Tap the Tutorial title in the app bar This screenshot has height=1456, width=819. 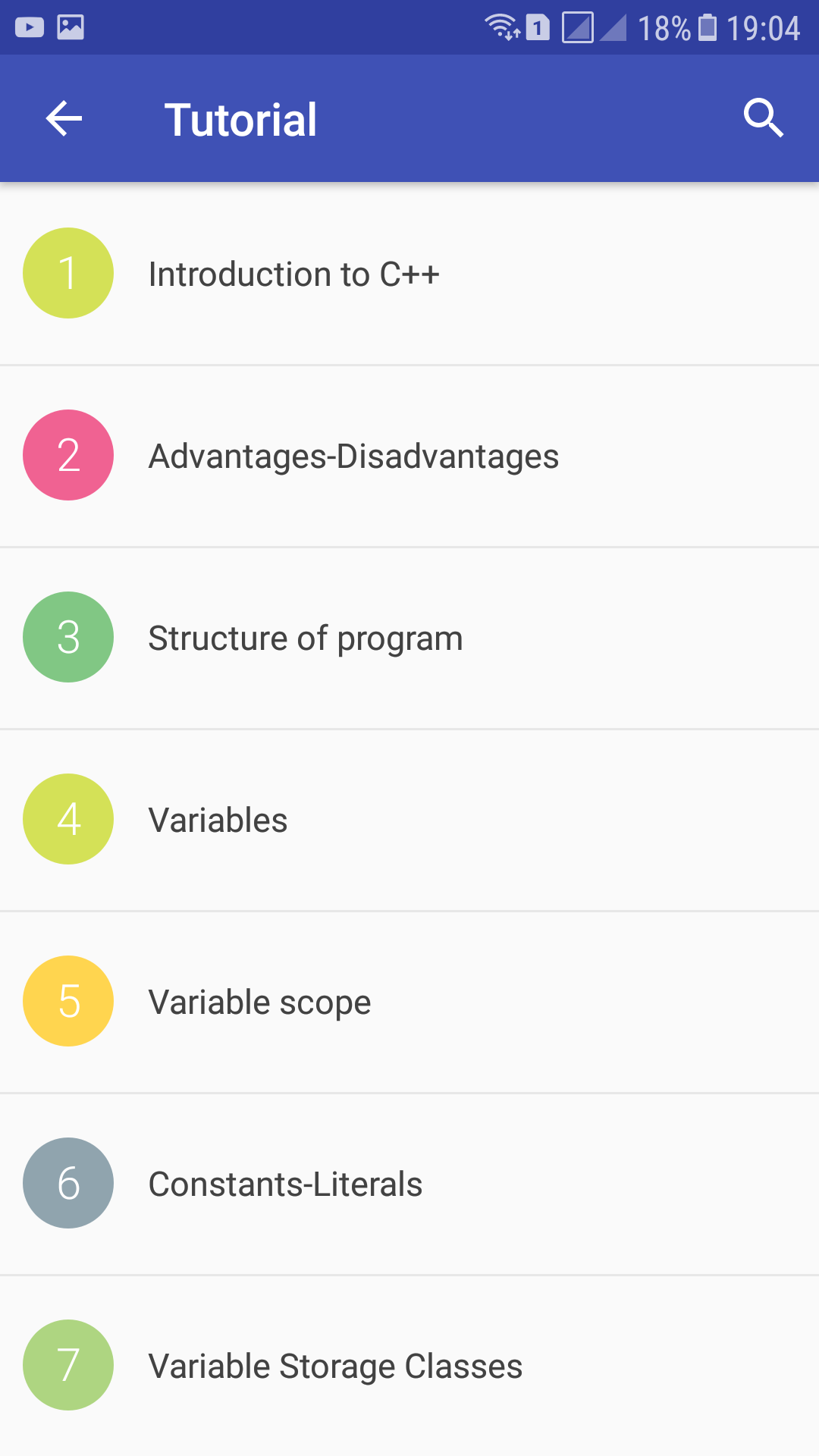[241, 118]
